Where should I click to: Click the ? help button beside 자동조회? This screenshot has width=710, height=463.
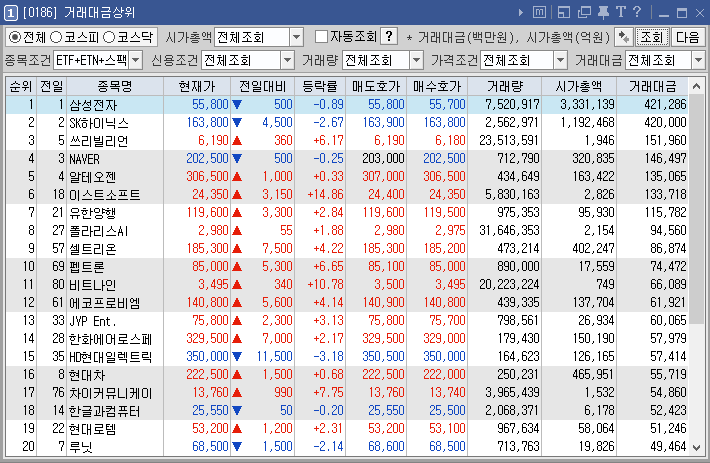pos(389,36)
